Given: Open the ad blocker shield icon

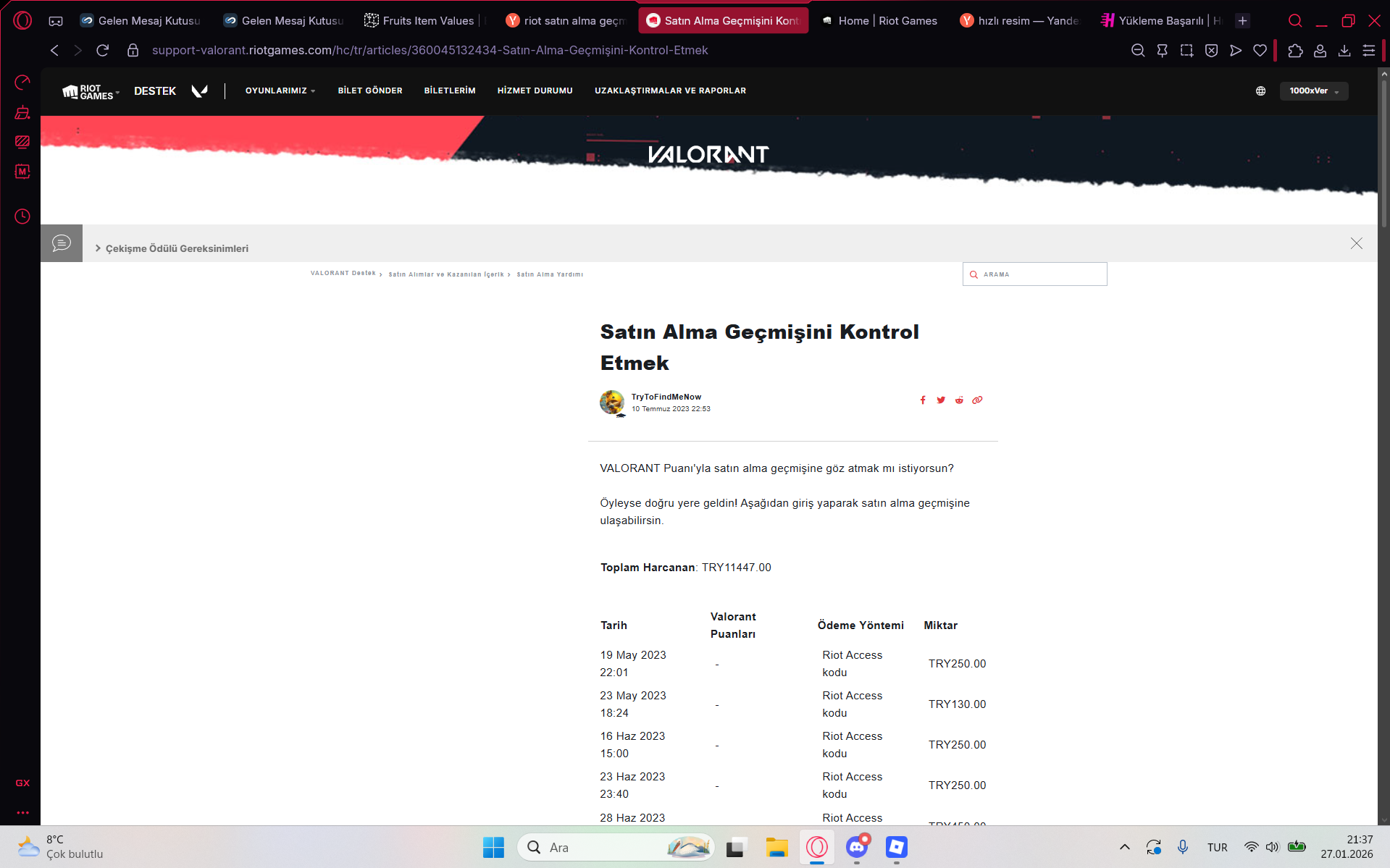Looking at the screenshot, I should coord(1211,50).
